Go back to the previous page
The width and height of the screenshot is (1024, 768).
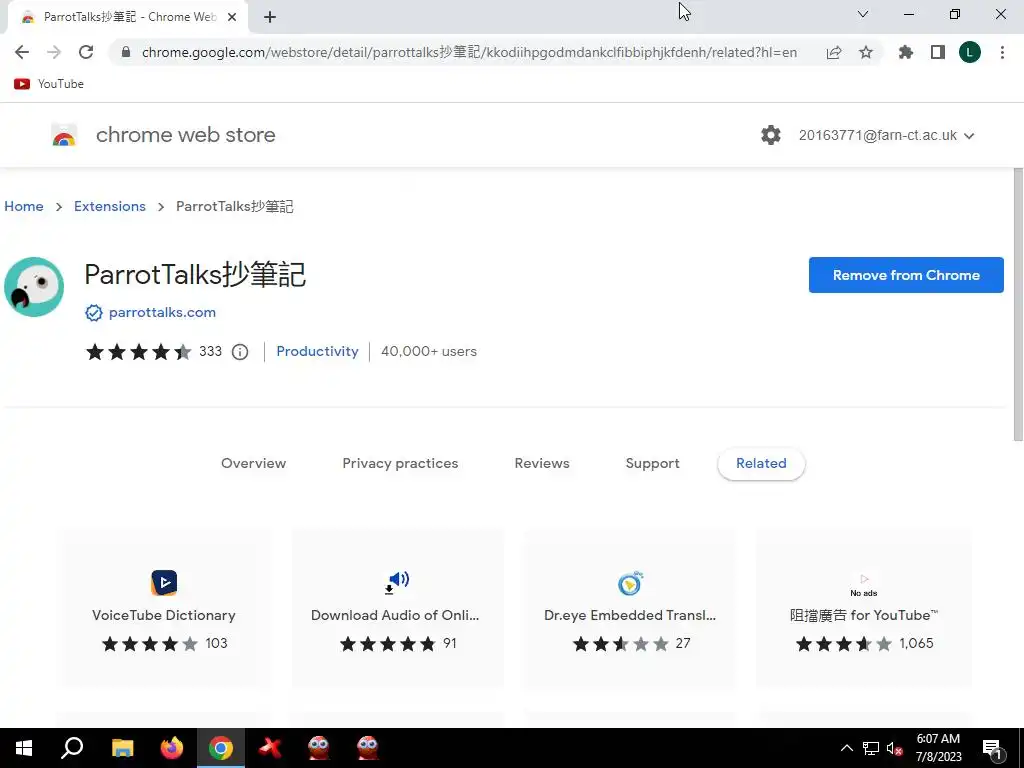(x=22, y=52)
